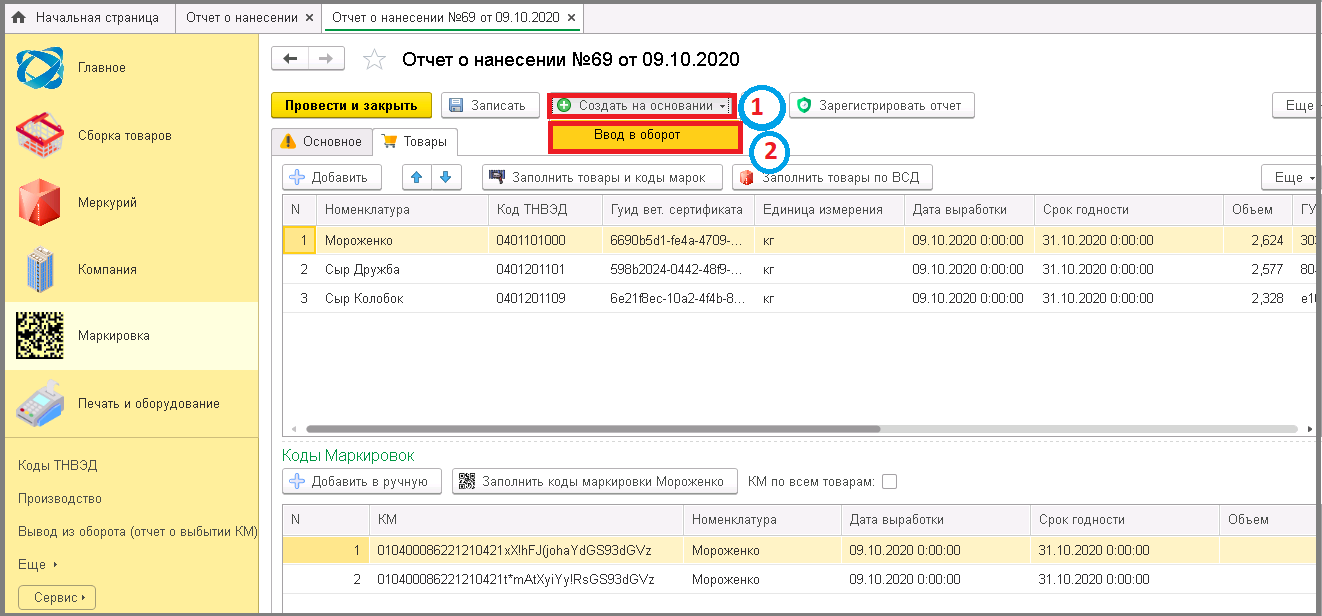Select Сыр Дружба row
This screenshot has width=1322, height=616.
click(798, 269)
